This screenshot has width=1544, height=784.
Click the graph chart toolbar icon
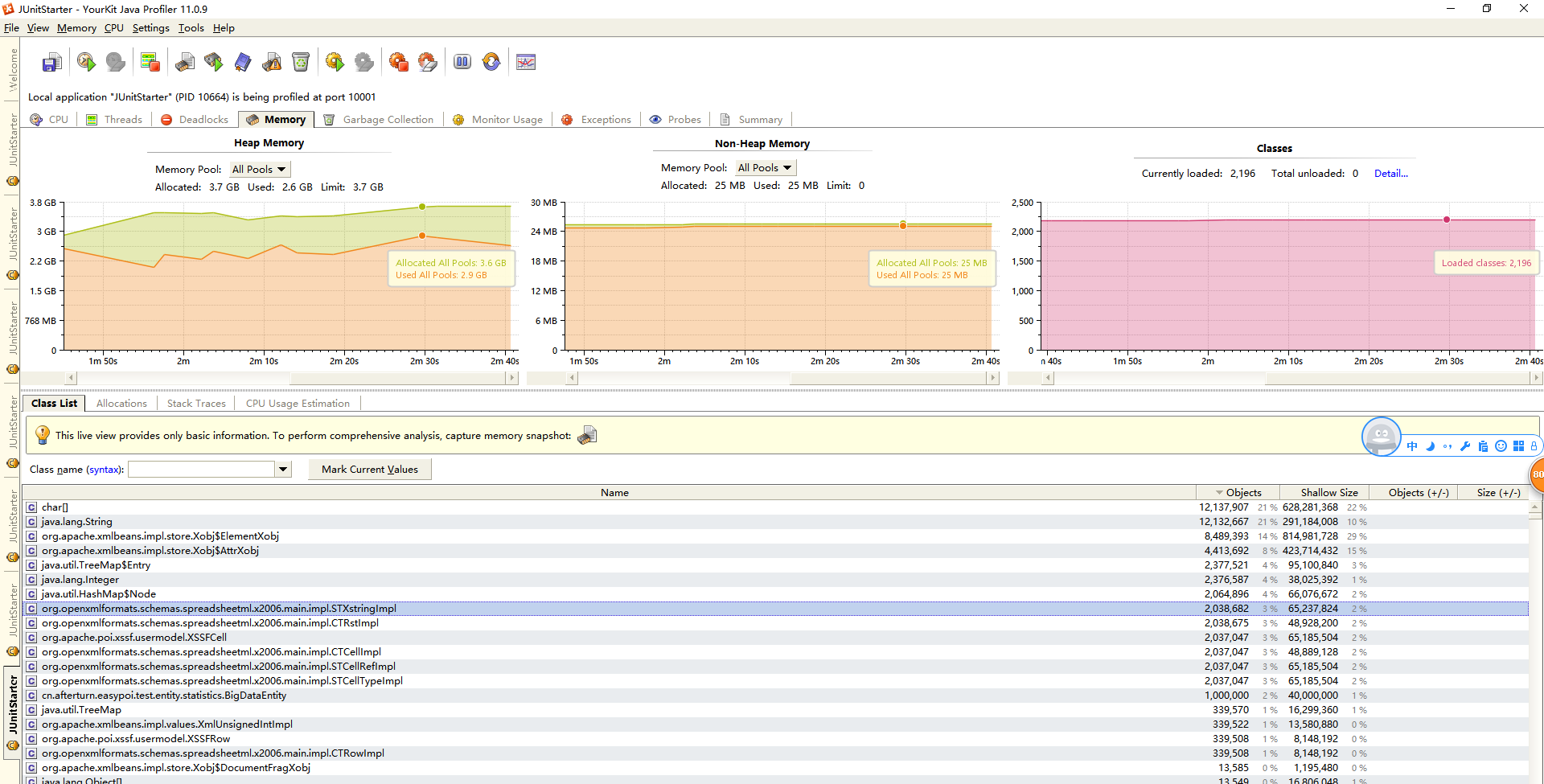pyautogui.click(x=526, y=62)
